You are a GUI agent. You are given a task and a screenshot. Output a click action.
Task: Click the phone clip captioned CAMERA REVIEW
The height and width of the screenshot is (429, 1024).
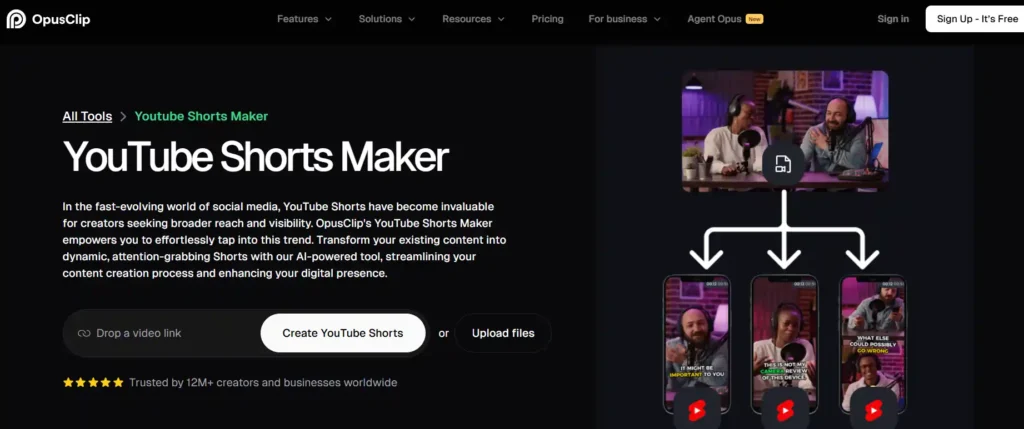point(784,343)
